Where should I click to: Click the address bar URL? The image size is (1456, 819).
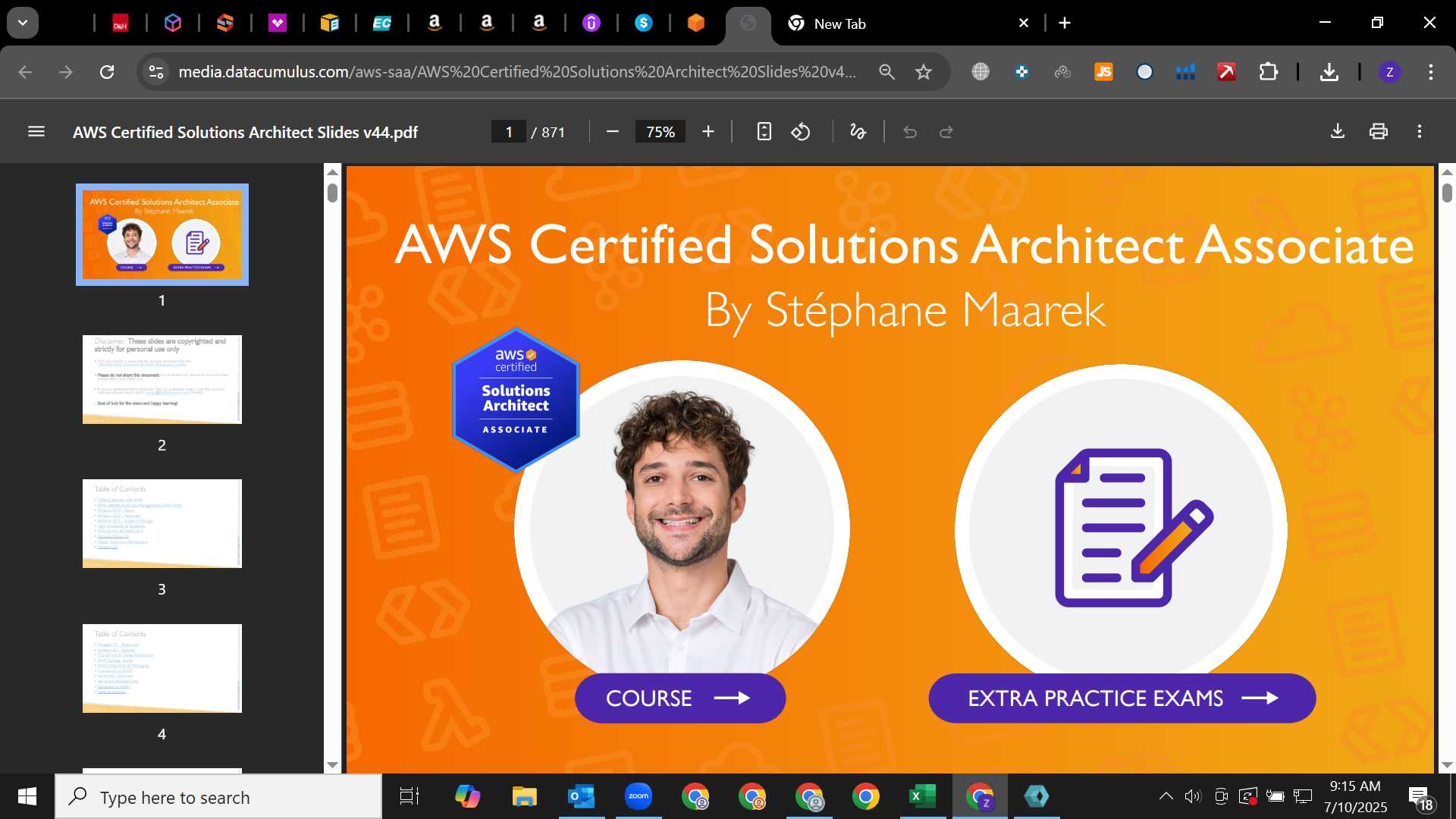[x=517, y=72]
